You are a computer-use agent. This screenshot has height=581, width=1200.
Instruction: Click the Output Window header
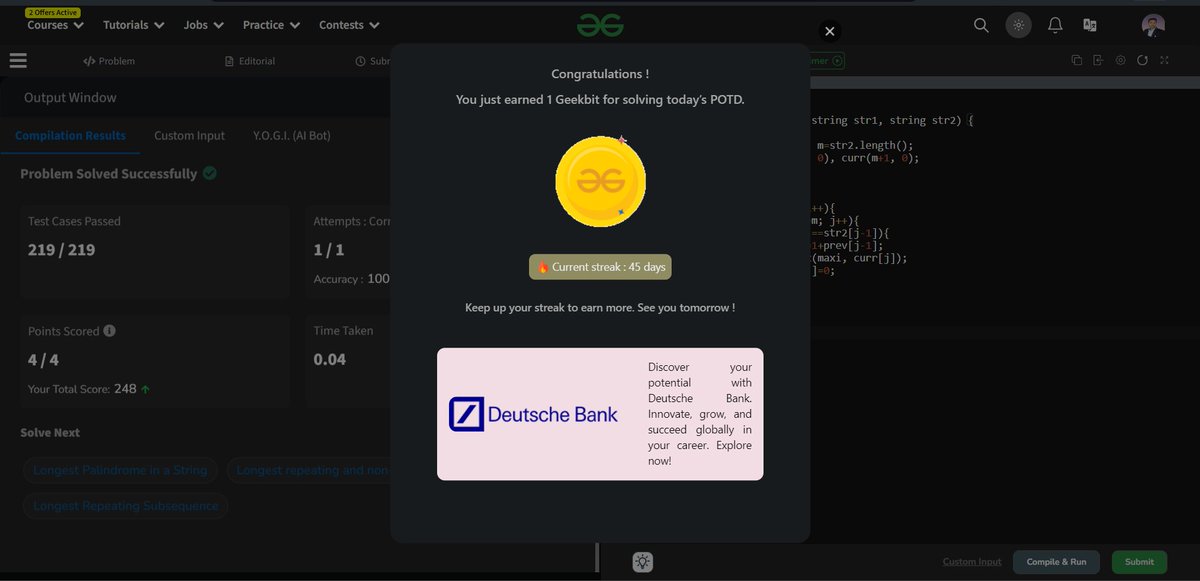70,98
